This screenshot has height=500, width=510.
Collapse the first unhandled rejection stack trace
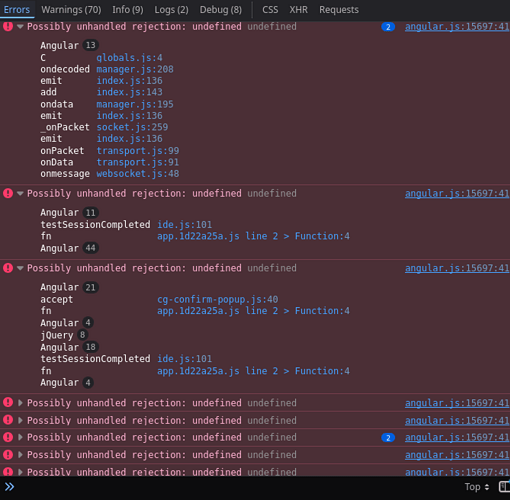[20, 27]
